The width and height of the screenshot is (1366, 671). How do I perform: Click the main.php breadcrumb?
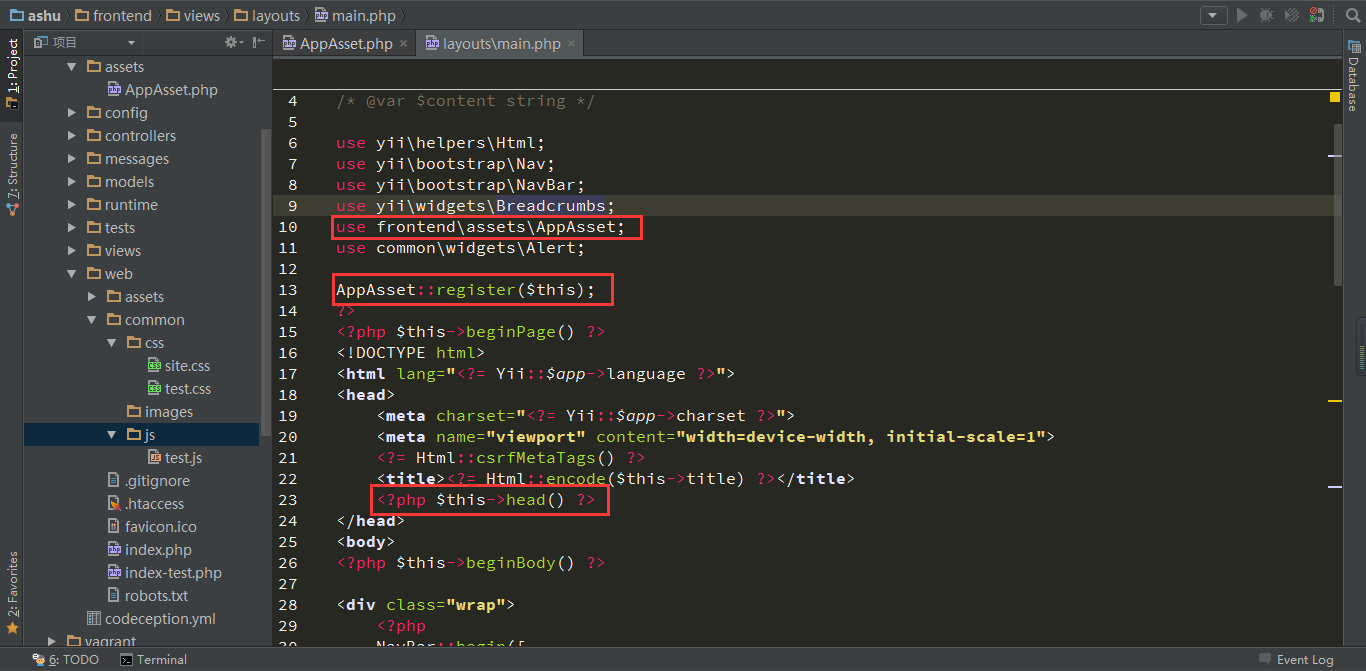click(x=355, y=15)
